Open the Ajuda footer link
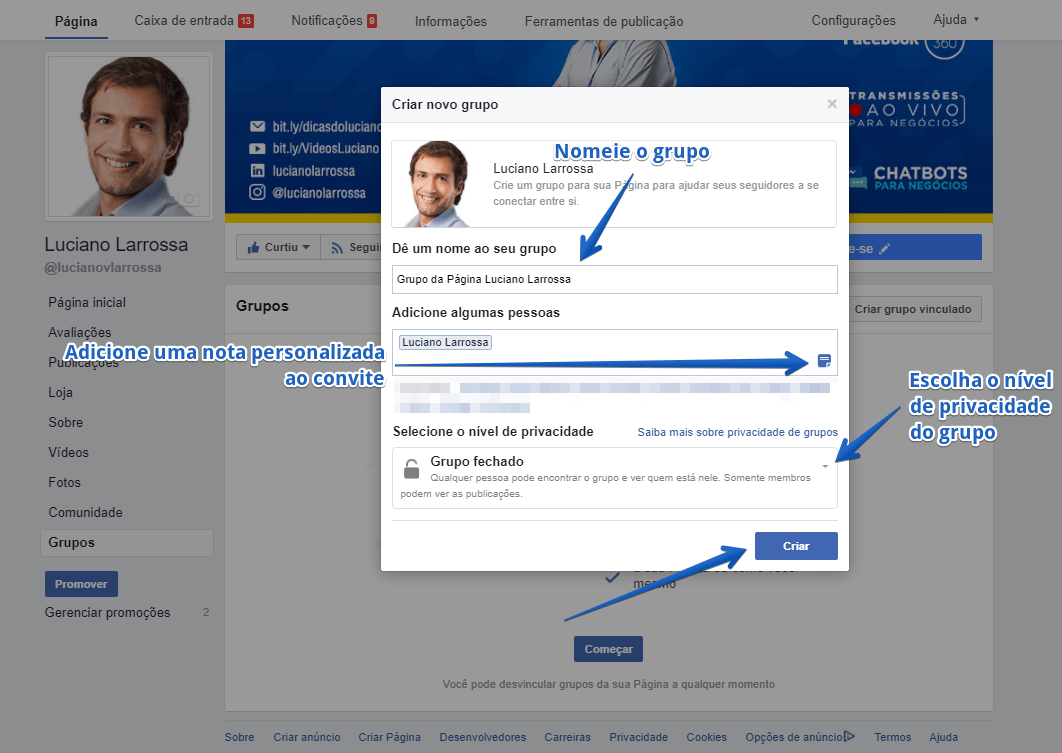 pos(943,737)
